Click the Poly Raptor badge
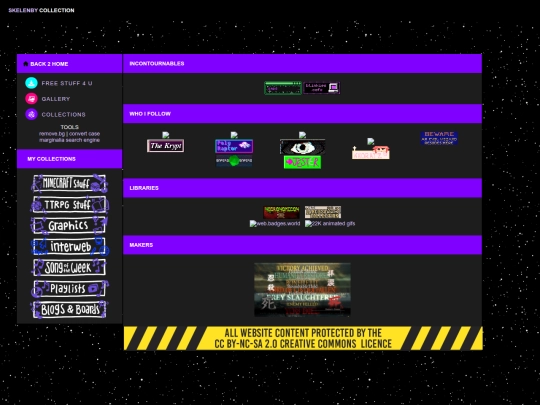This screenshot has height=405, width=540. click(234, 146)
